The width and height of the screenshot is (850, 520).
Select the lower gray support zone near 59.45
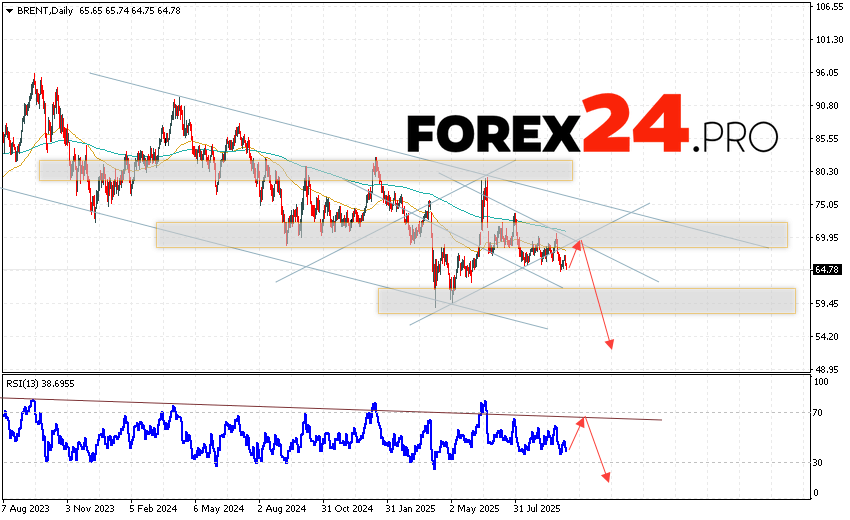click(585, 301)
